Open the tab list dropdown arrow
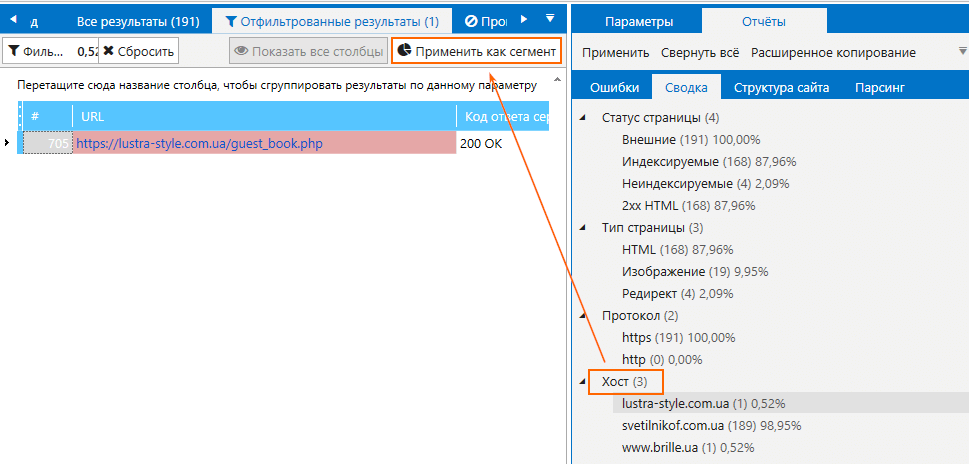The image size is (969, 464). (551, 19)
